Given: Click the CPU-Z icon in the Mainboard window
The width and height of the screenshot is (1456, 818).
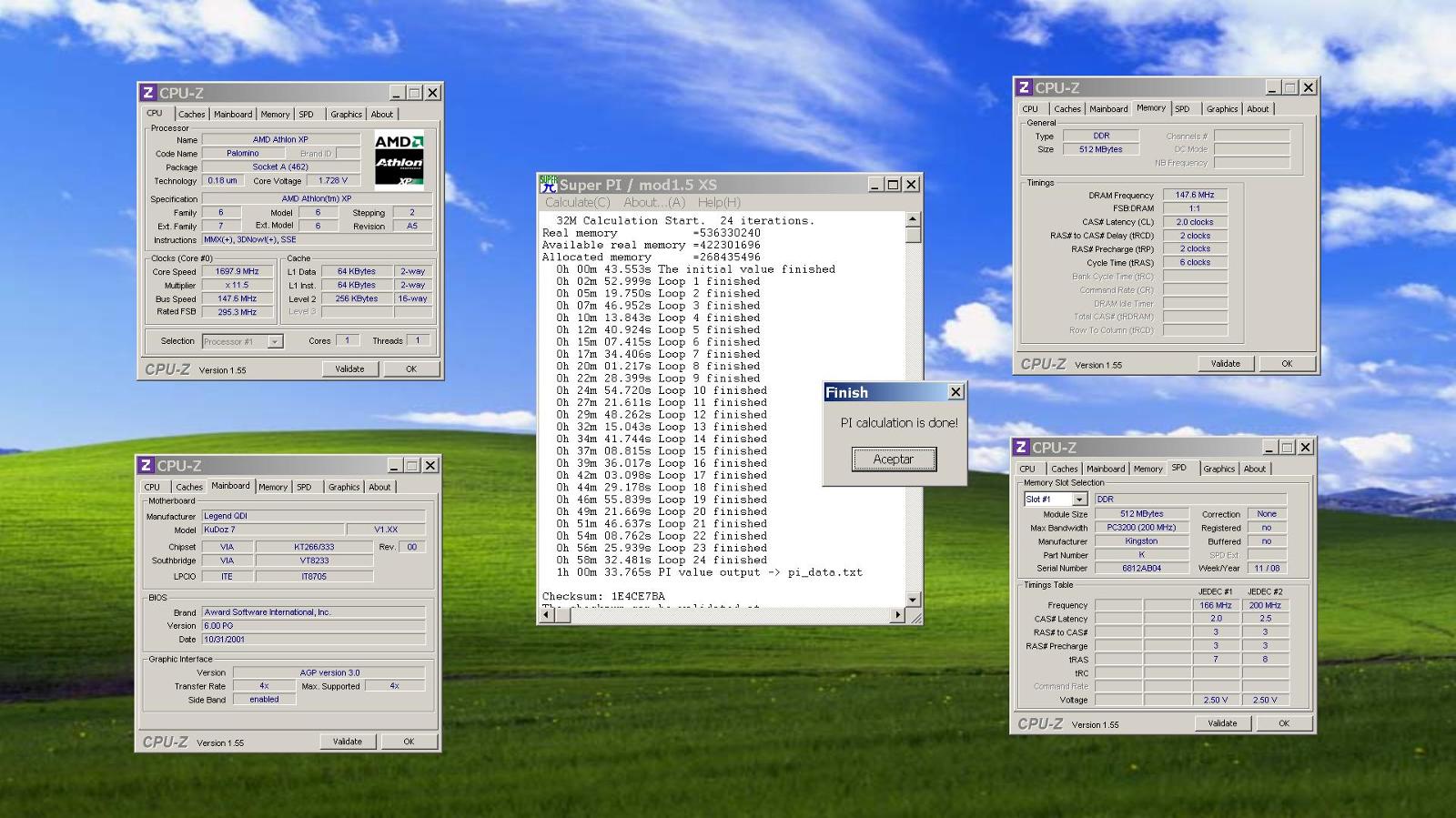Looking at the screenshot, I should pos(146,465).
